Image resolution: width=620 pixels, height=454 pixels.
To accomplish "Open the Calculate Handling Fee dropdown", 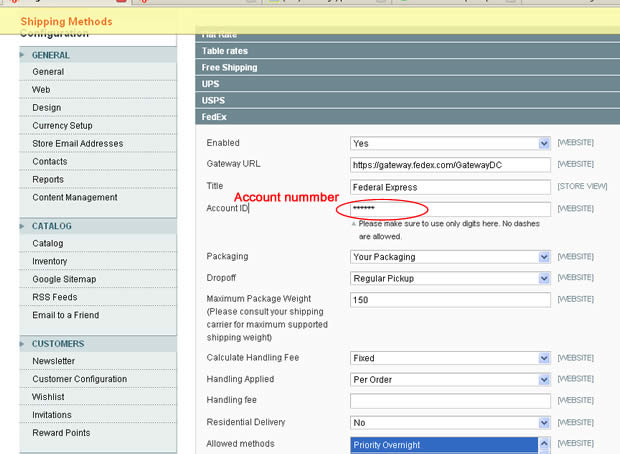I will 450,358.
